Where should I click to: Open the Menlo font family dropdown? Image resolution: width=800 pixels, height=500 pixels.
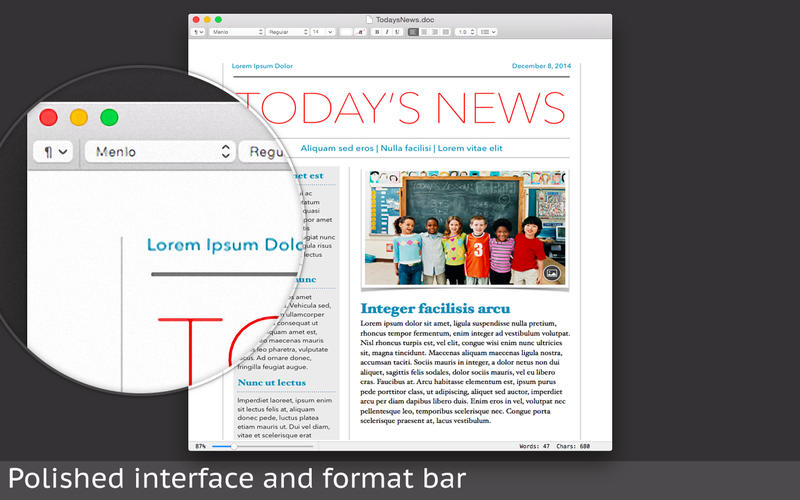(x=237, y=32)
